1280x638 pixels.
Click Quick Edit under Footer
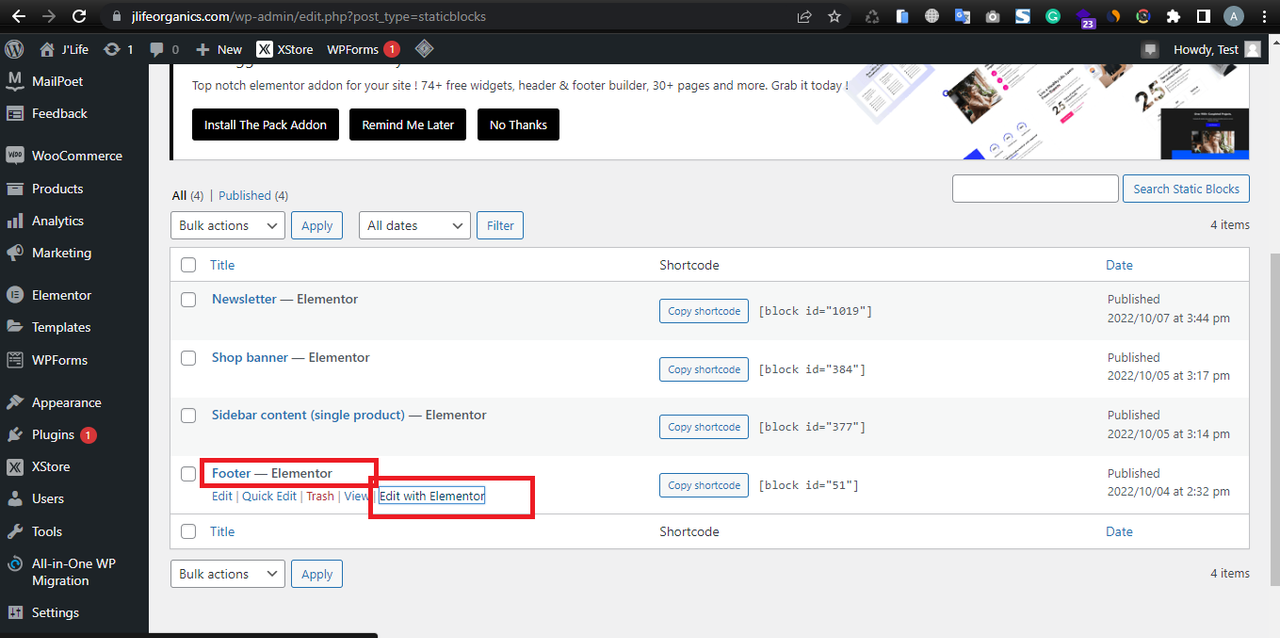[269, 496]
